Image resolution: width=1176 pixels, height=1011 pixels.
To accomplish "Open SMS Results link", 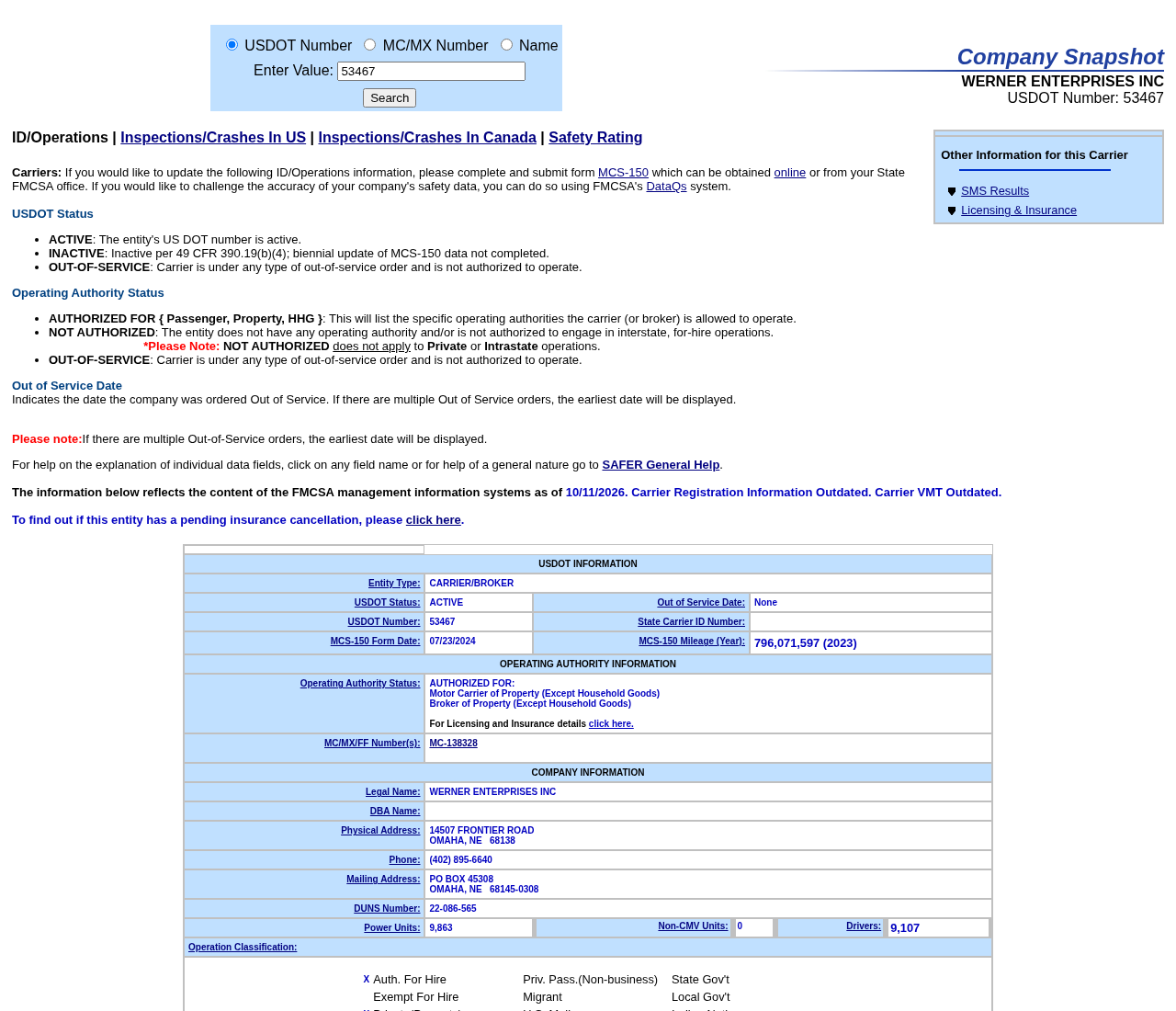I will click(x=995, y=191).
